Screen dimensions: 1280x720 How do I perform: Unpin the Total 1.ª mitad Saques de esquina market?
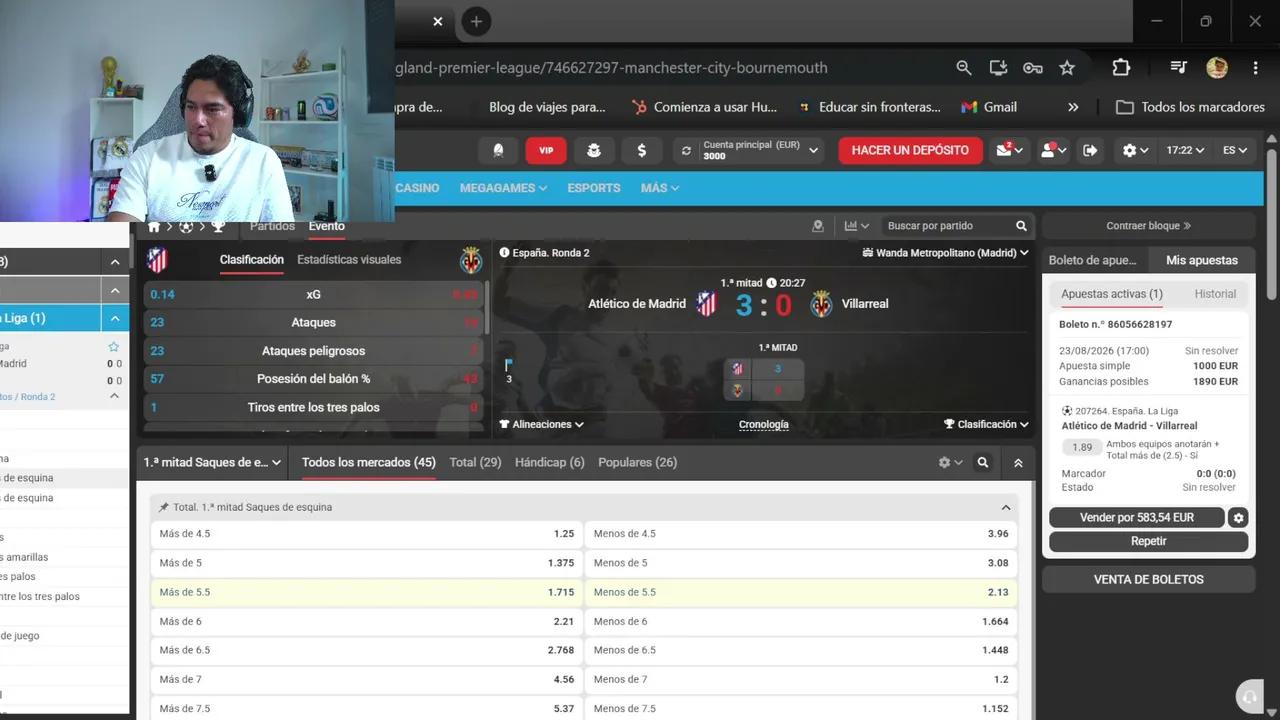click(164, 507)
